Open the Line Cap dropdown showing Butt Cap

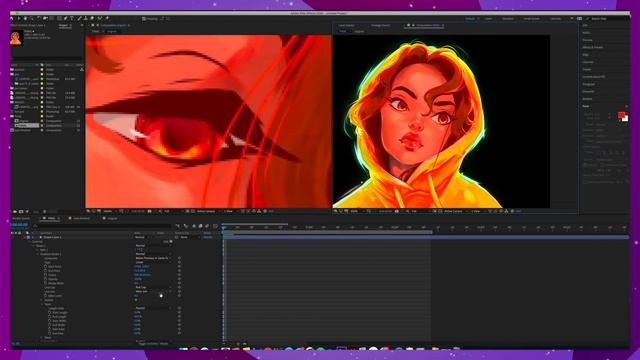pos(153,287)
